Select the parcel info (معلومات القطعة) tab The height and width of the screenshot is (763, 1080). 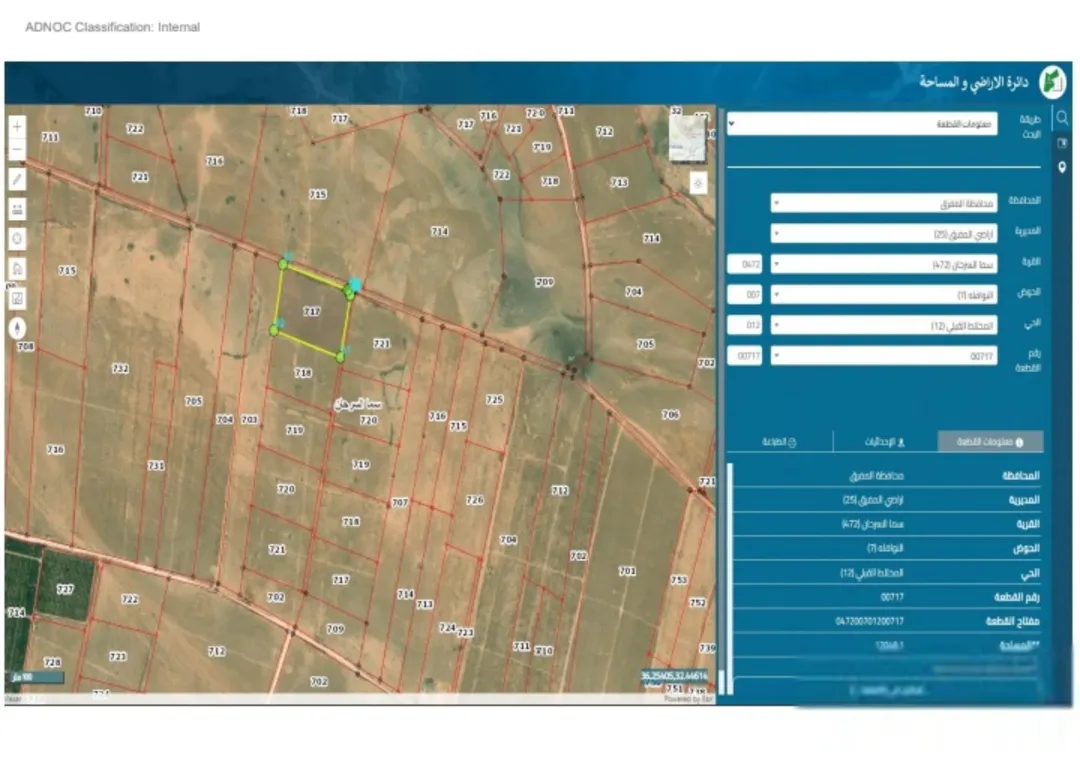click(x=990, y=441)
